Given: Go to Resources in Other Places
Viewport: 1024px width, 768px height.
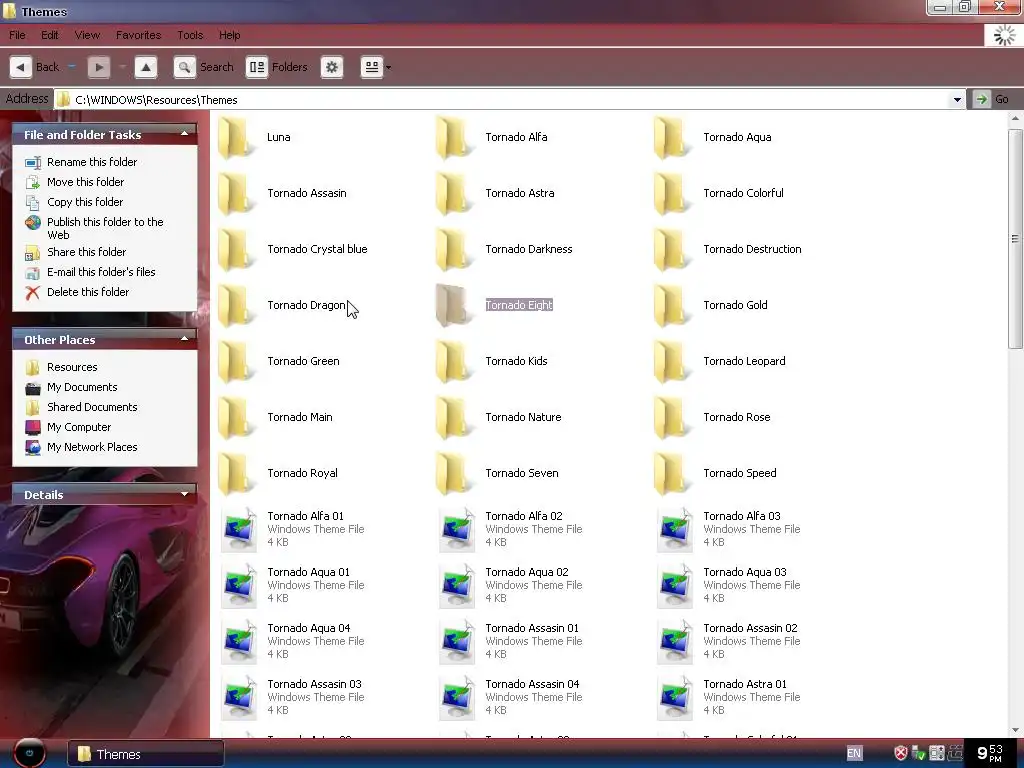Looking at the screenshot, I should (x=72, y=367).
